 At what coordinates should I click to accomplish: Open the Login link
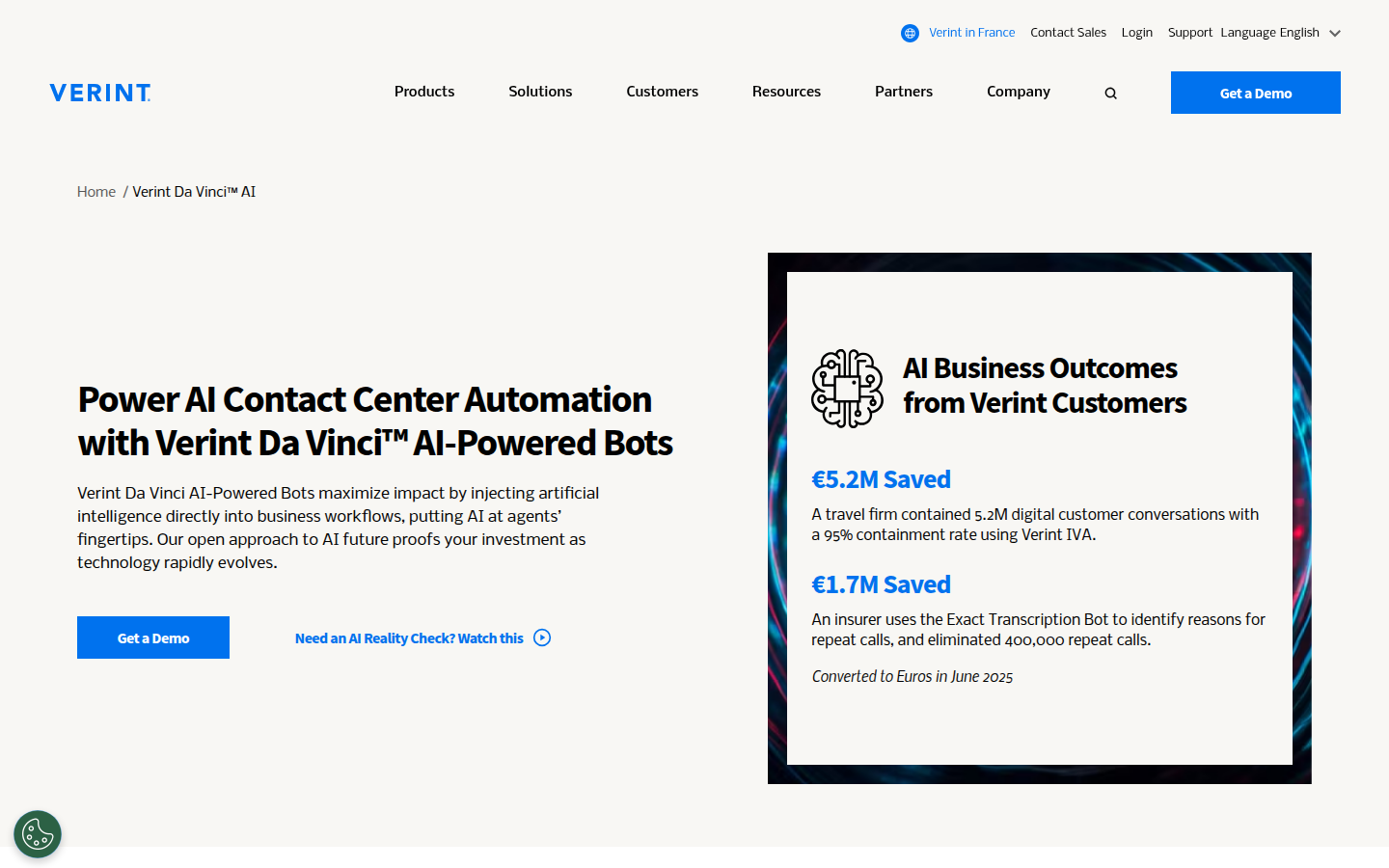(x=1136, y=33)
